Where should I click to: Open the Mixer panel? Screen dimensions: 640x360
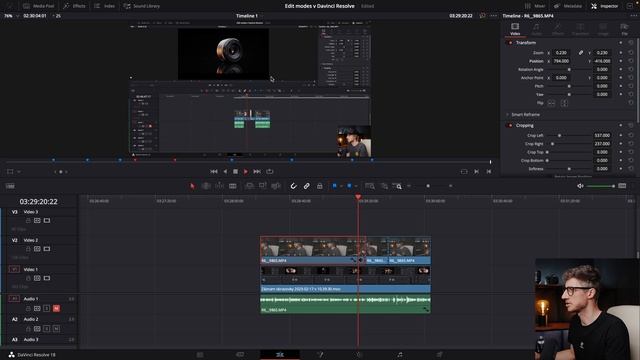click(x=535, y=6)
